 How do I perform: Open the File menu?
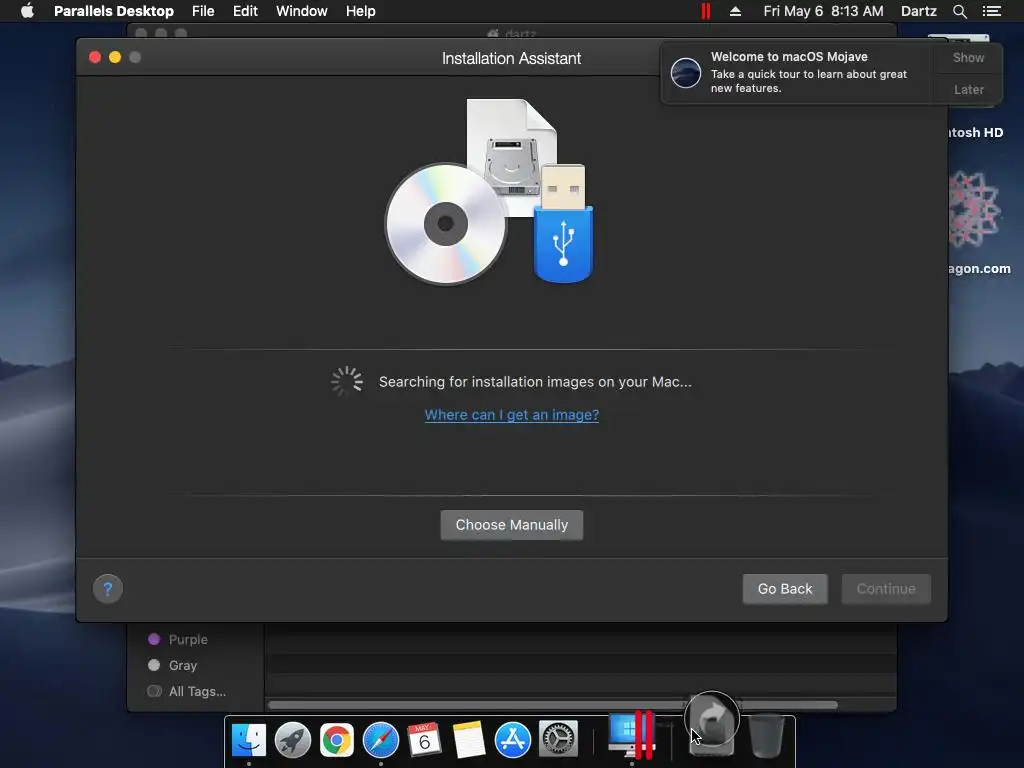203,11
